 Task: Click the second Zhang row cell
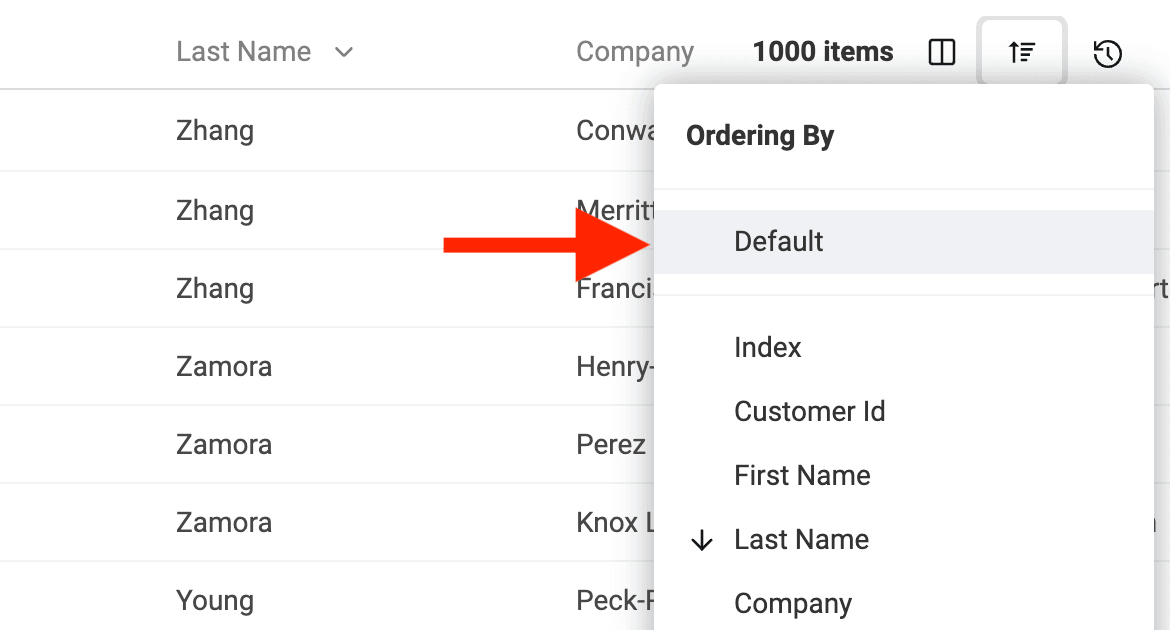tap(215, 211)
